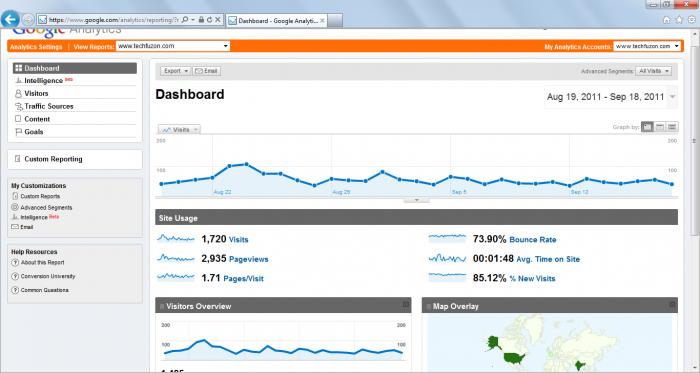Click the Visitors person icon in sidebar
The width and height of the screenshot is (700, 373).
(18, 94)
